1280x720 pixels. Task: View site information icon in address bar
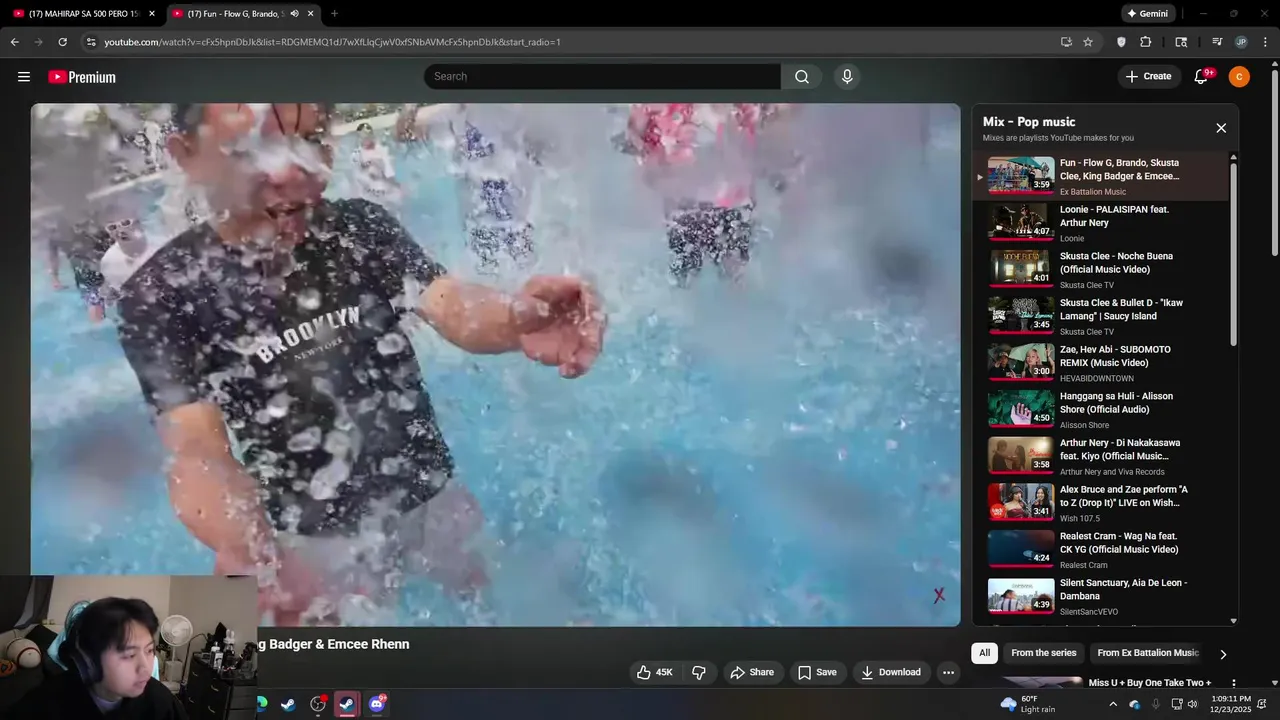click(91, 42)
